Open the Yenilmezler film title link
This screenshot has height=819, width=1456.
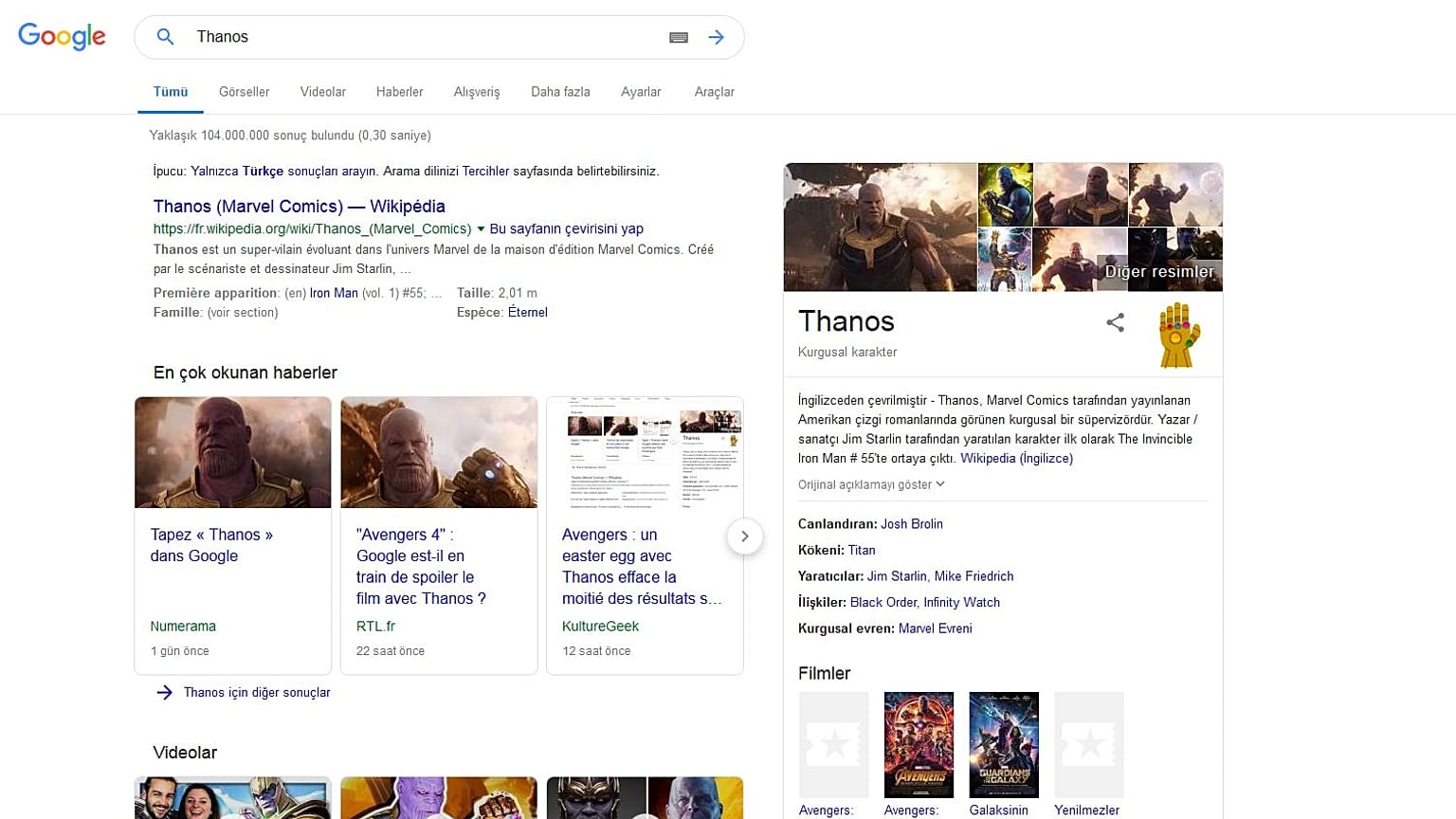pos(1086,810)
